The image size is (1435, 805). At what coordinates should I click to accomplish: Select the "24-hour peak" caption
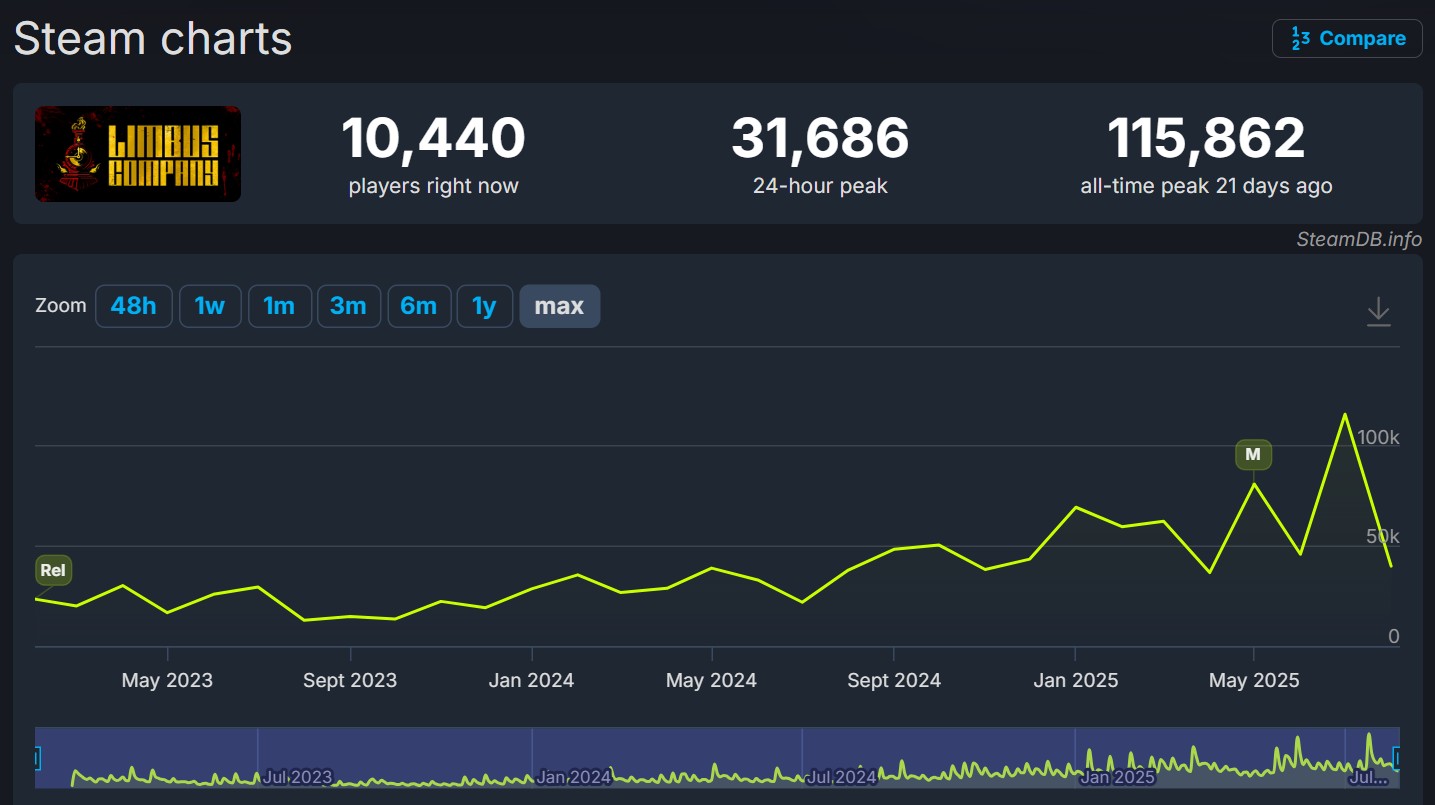coord(820,186)
